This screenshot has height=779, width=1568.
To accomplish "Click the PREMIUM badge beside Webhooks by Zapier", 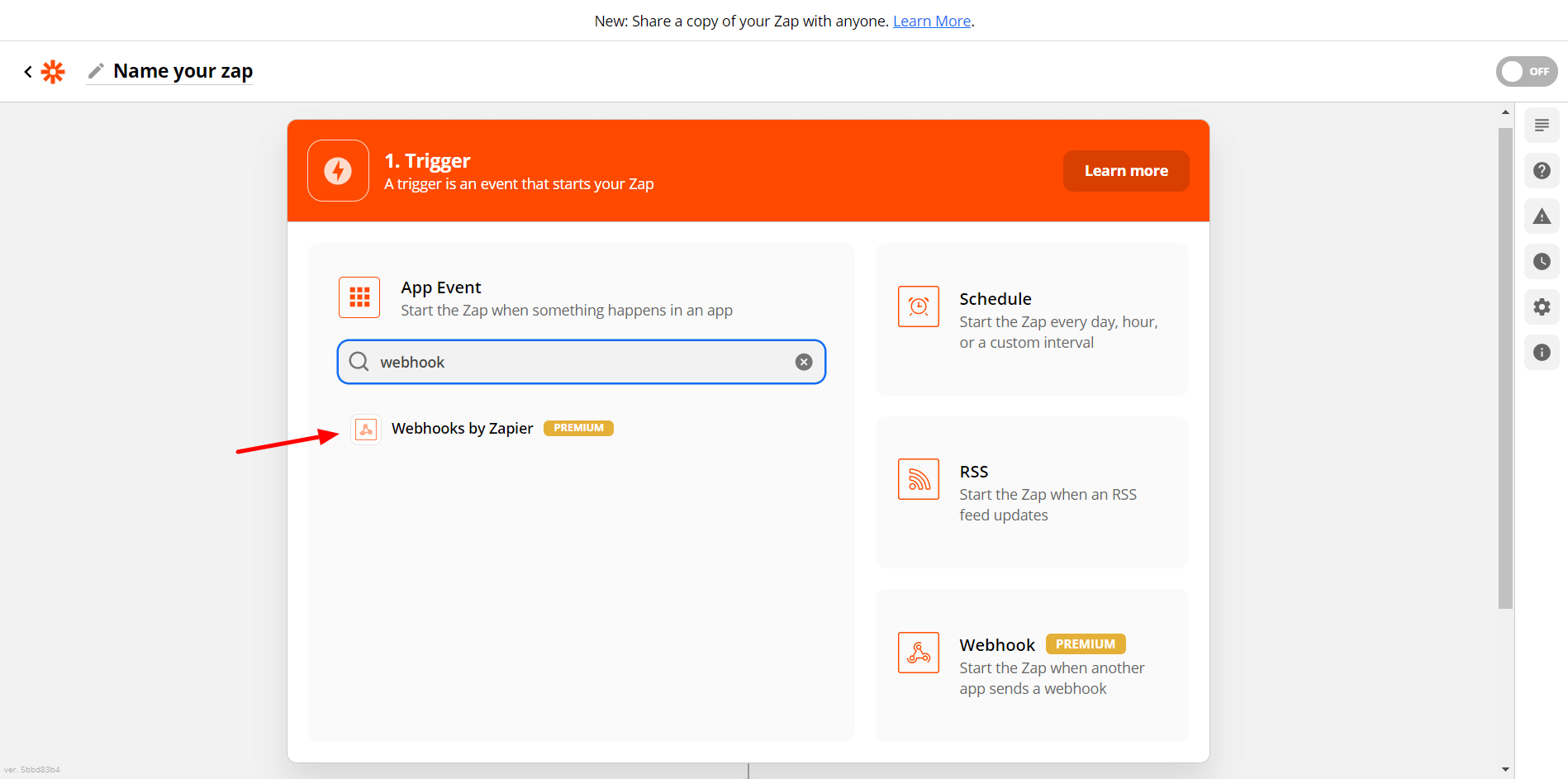I will pos(578,428).
